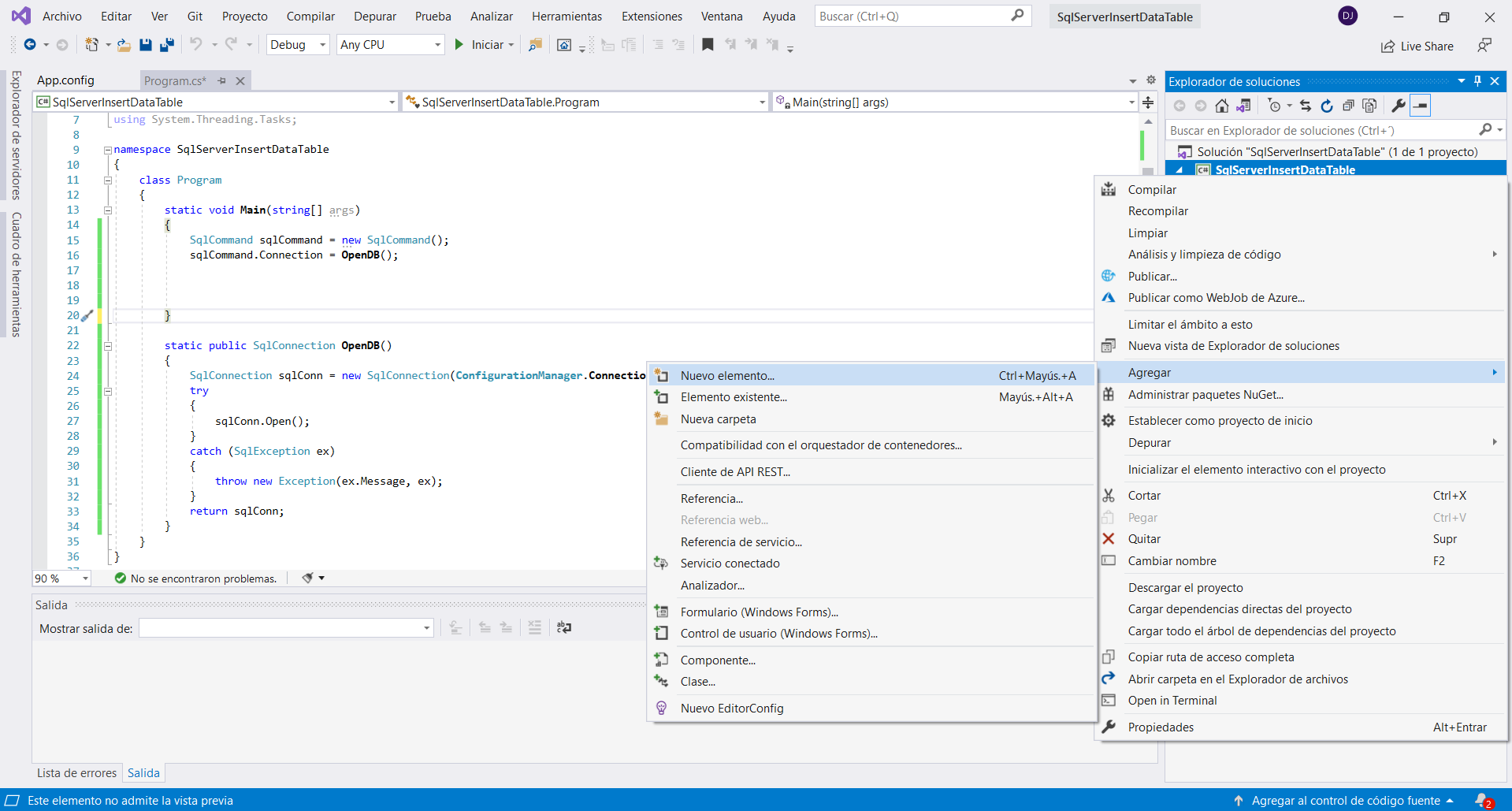Screen dimensions: 1512x811
Task: Click 'Agregar al control de código fuente'
Action: (x=1345, y=801)
